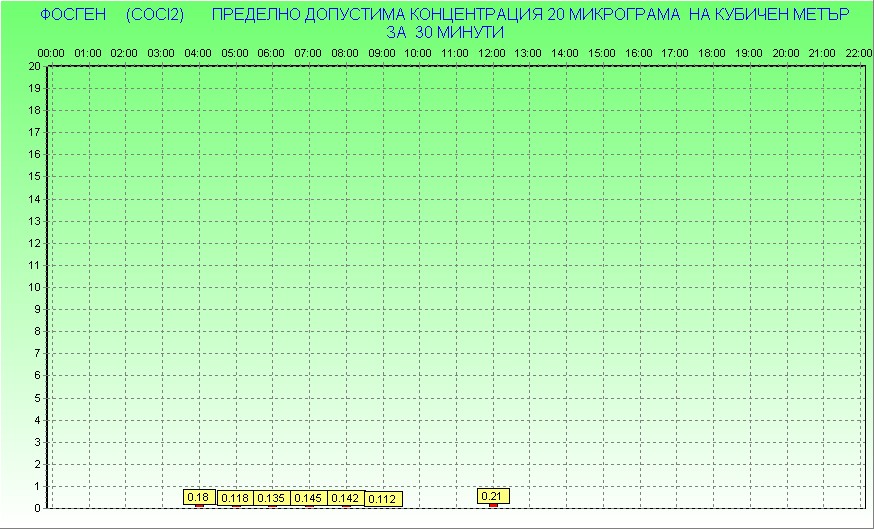Click the y-axis value 1

(37, 487)
